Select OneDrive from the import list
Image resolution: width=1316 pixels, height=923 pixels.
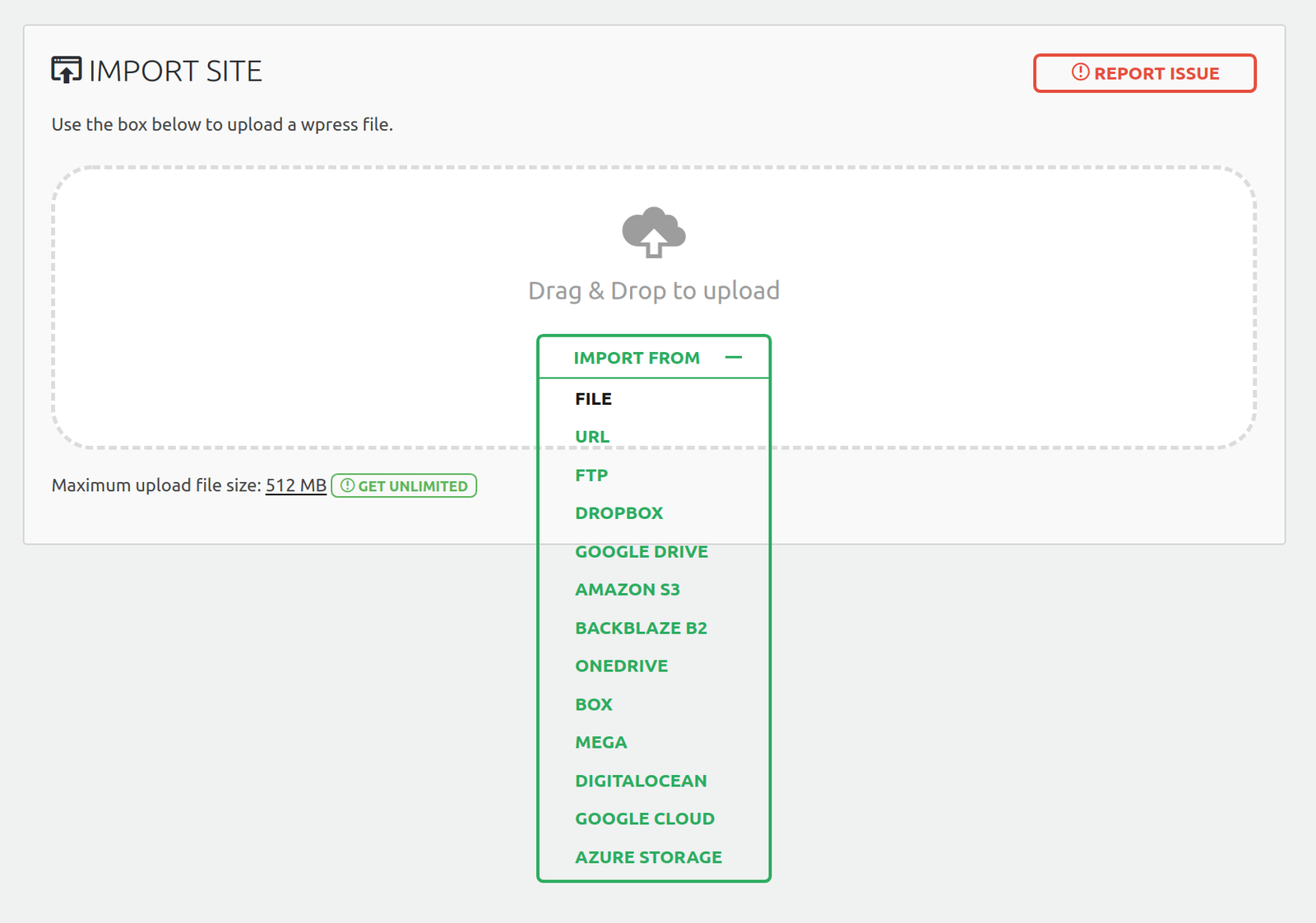click(x=621, y=666)
